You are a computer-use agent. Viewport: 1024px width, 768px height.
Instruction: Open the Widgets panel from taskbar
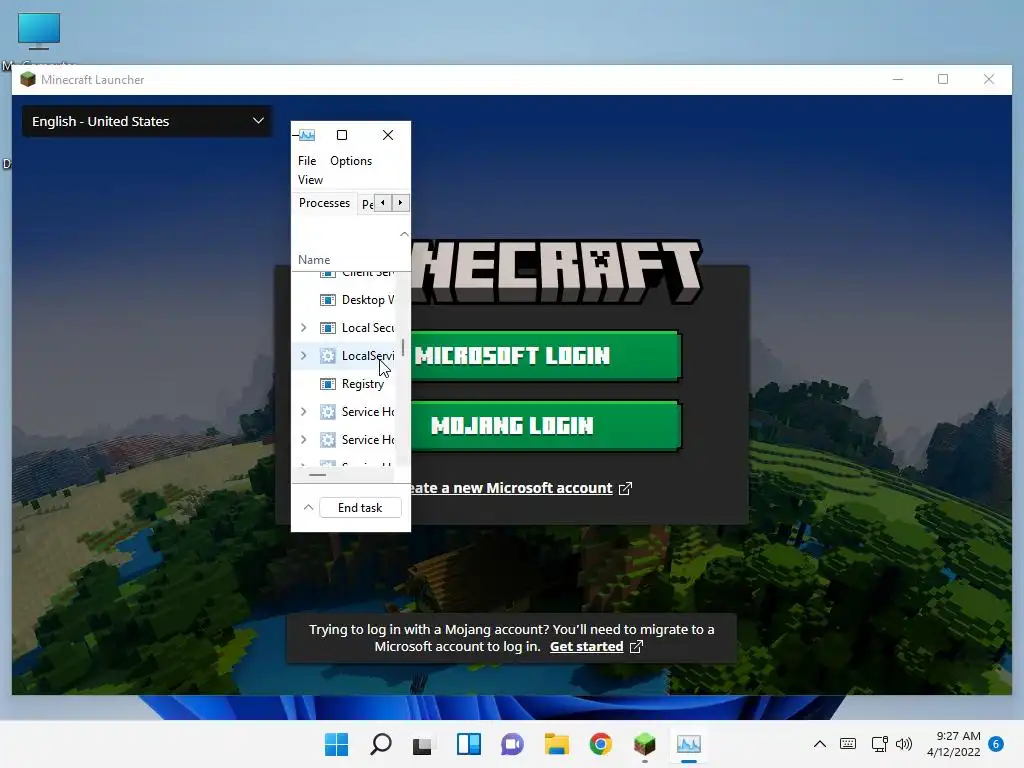pyautogui.click(x=469, y=744)
